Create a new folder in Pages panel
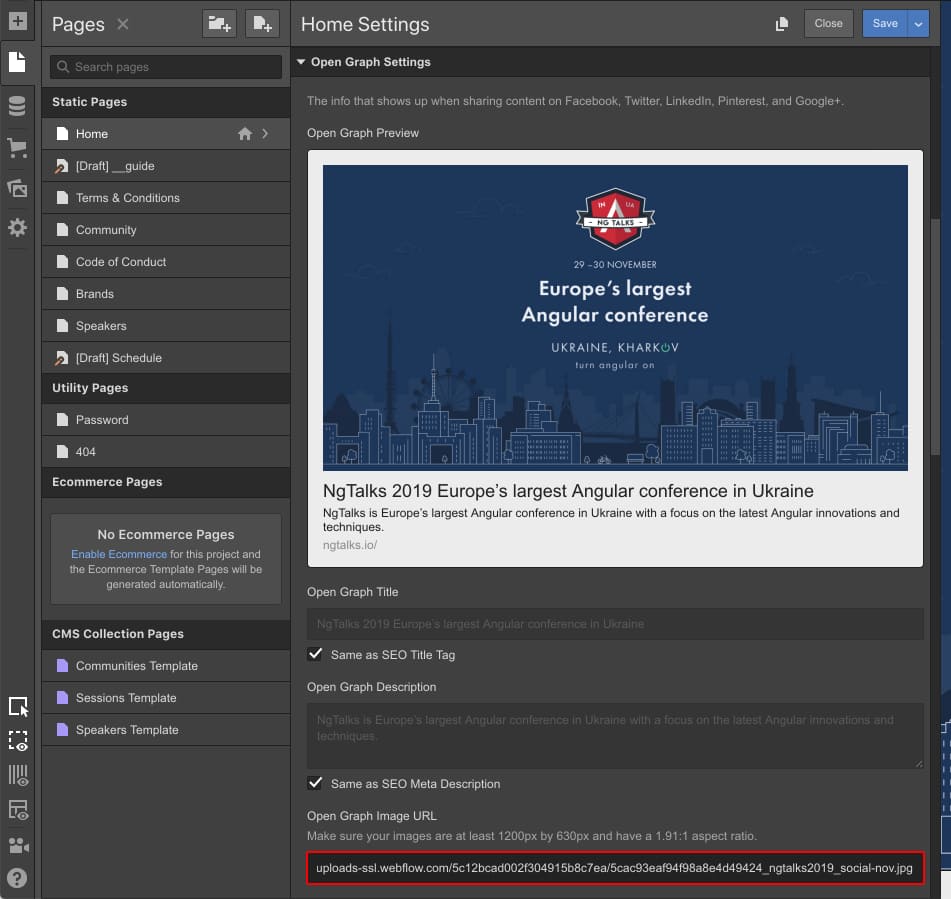This screenshot has width=951, height=899. (219, 23)
